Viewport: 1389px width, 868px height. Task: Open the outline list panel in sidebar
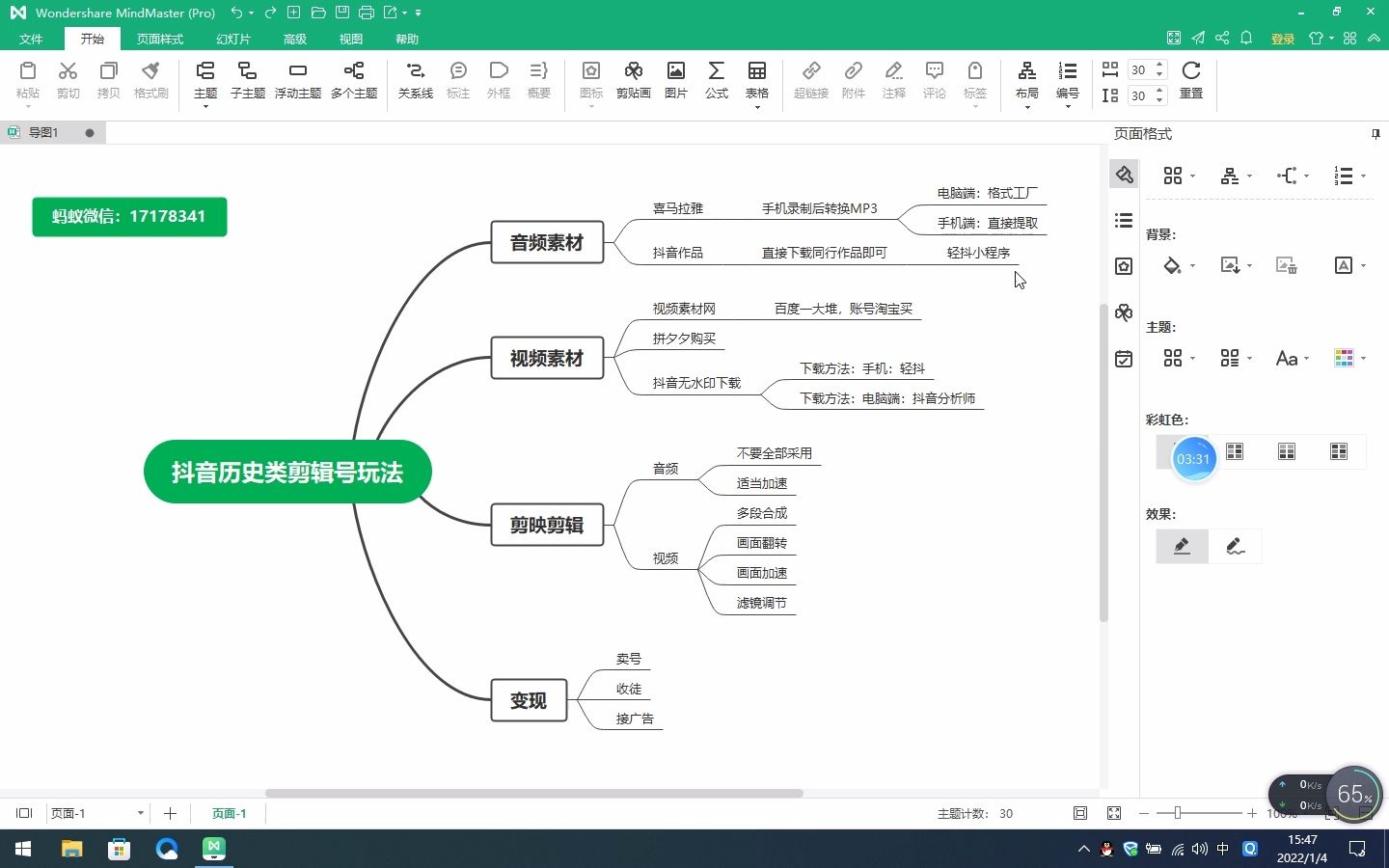tap(1124, 221)
